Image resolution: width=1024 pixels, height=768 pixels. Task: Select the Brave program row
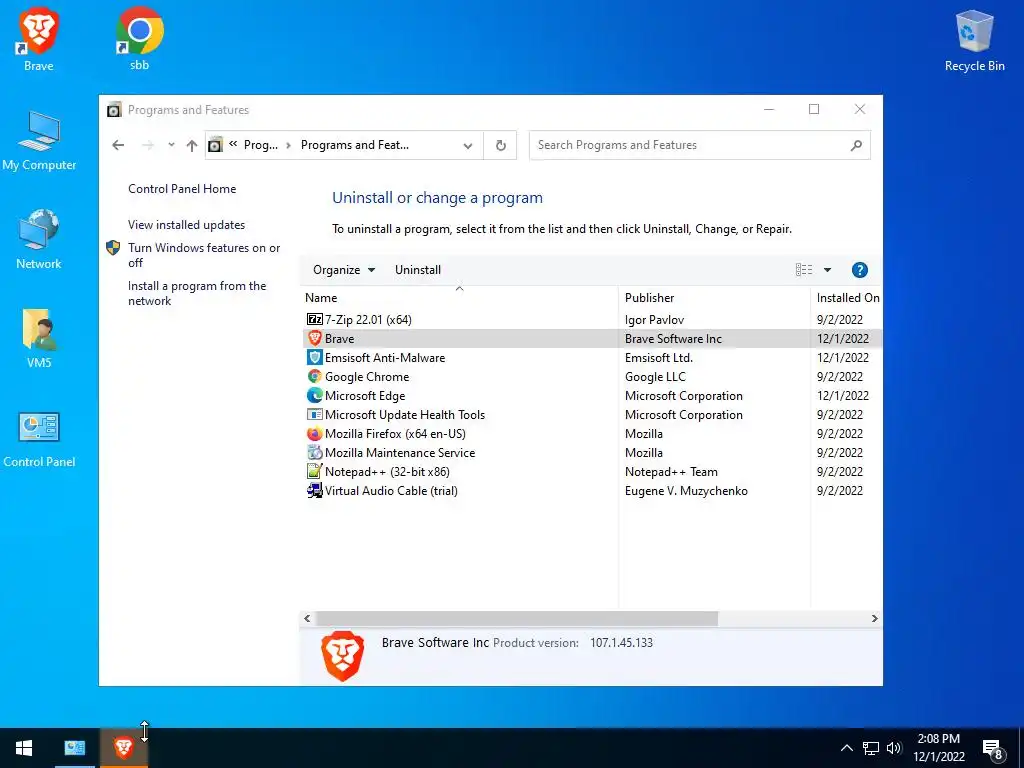[x=591, y=338]
